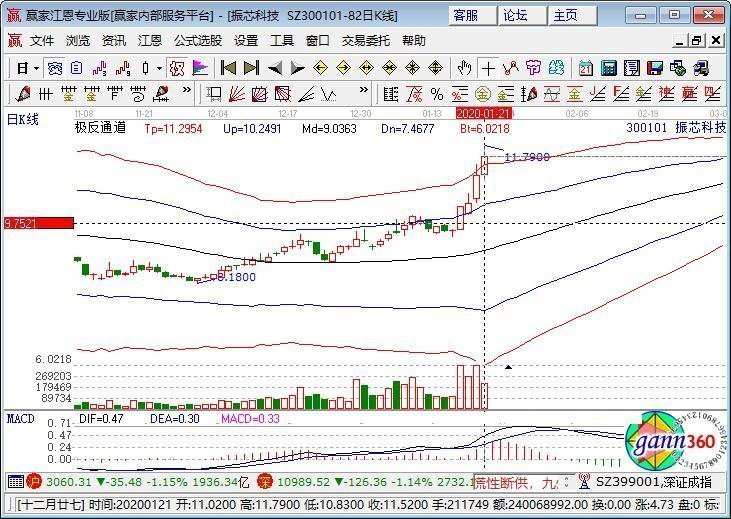Jump to last bar arrow icon
This screenshot has height=519, width=731.
[251, 69]
